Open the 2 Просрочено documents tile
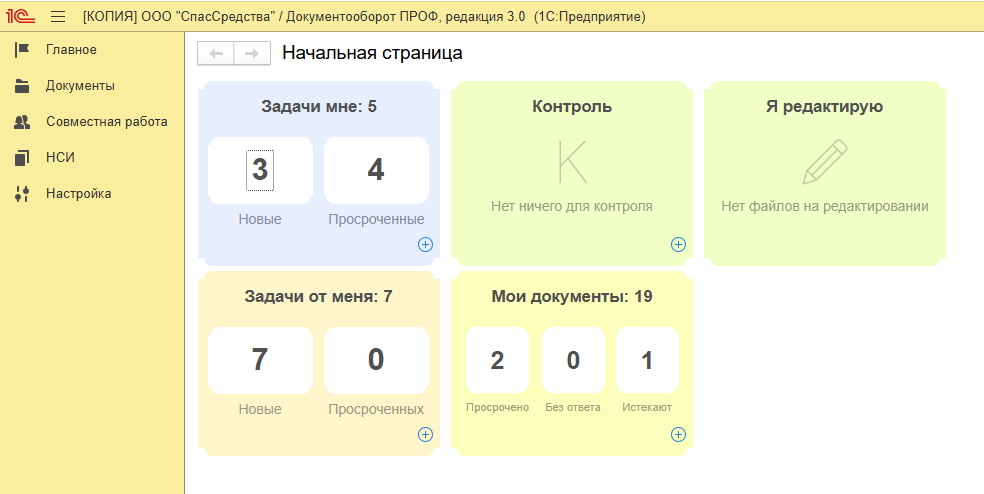The width and height of the screenshot is (984, 494). (x=497, y=360)
